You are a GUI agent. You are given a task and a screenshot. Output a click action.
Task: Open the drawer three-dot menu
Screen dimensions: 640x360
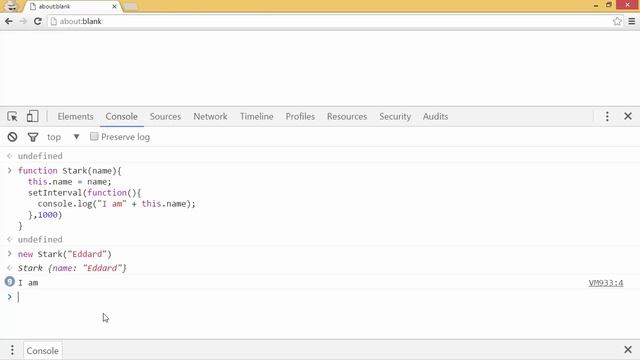point(12,350)
